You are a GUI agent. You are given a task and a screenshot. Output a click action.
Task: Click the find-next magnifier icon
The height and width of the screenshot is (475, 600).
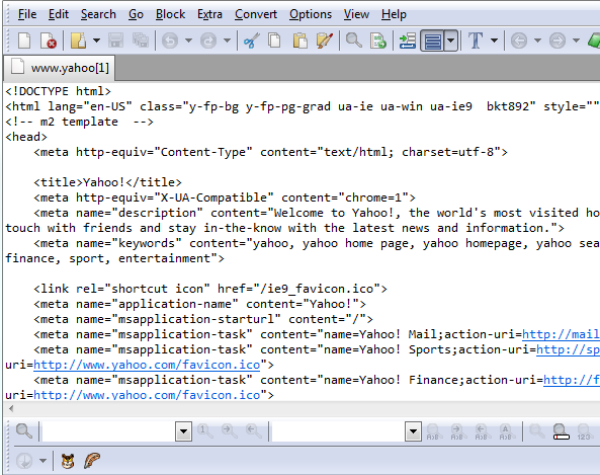tap(229, 431)
